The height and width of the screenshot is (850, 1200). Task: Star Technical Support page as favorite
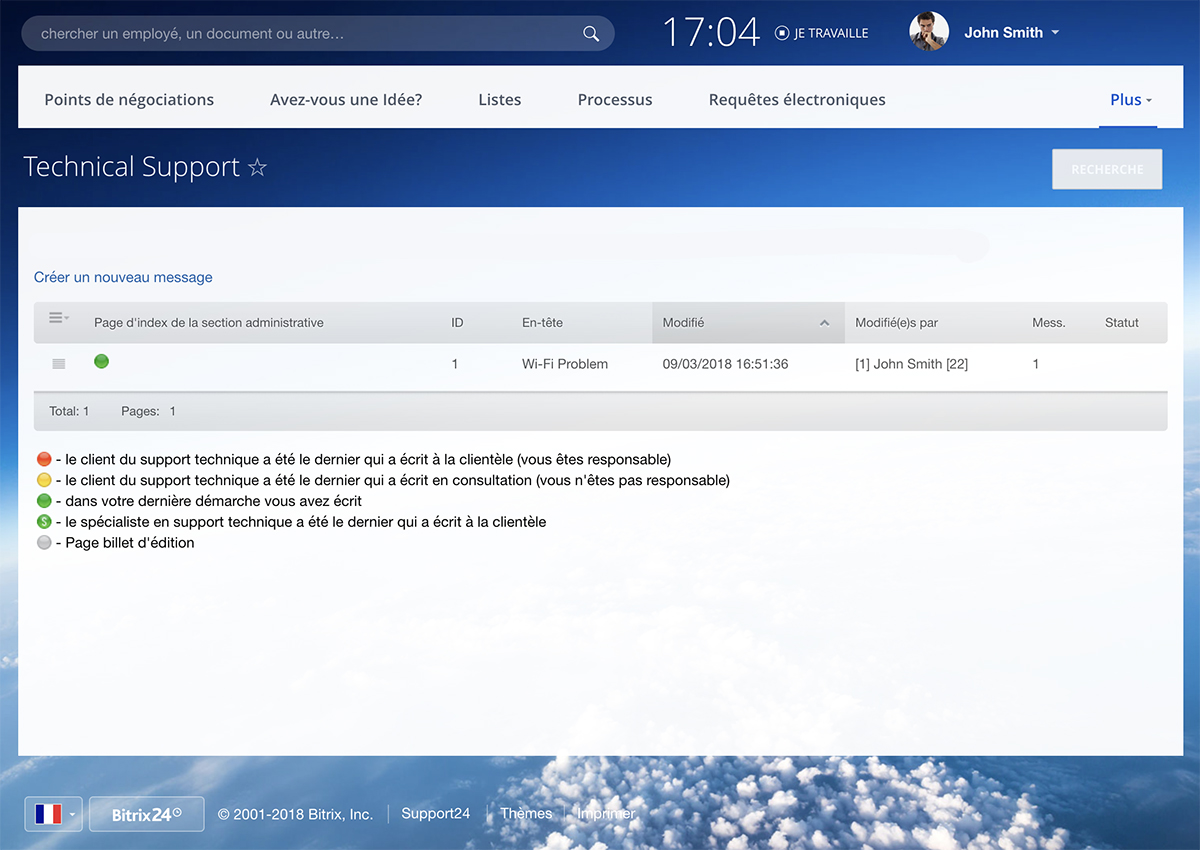point(258,167)
